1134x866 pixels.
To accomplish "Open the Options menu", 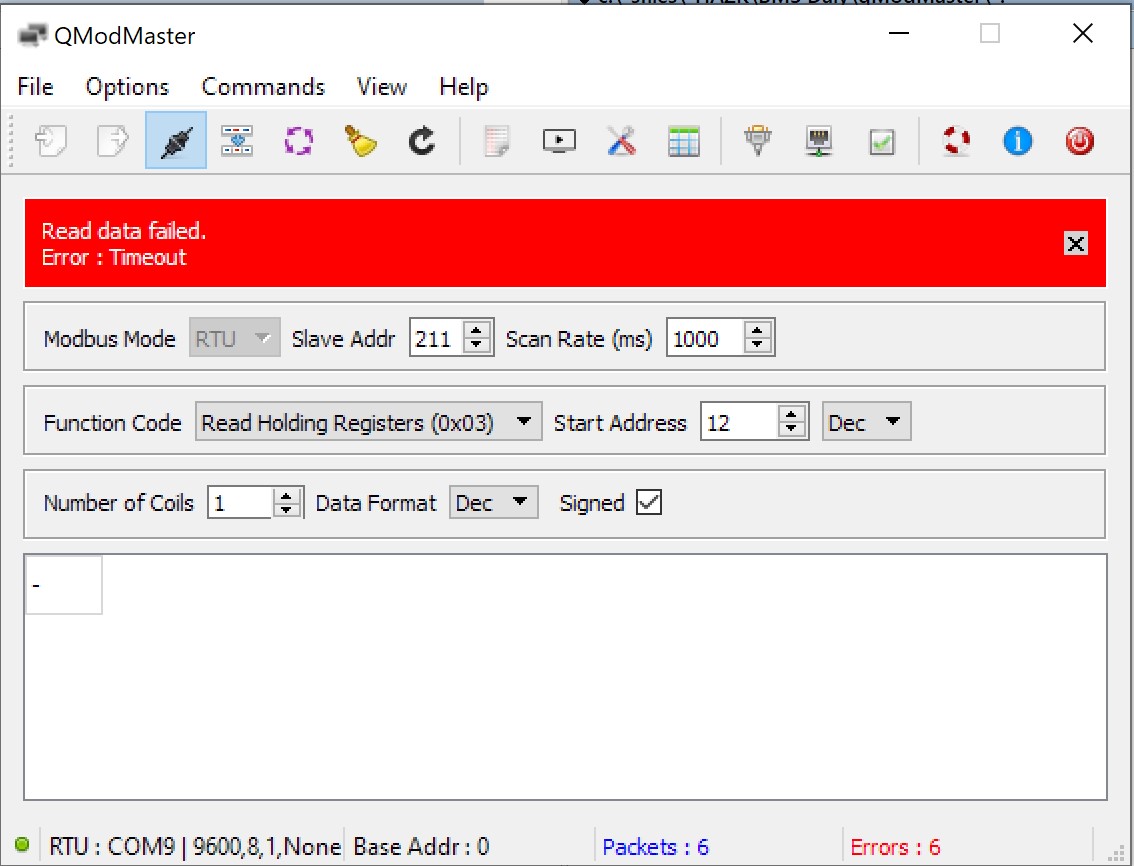I will 127,87.
